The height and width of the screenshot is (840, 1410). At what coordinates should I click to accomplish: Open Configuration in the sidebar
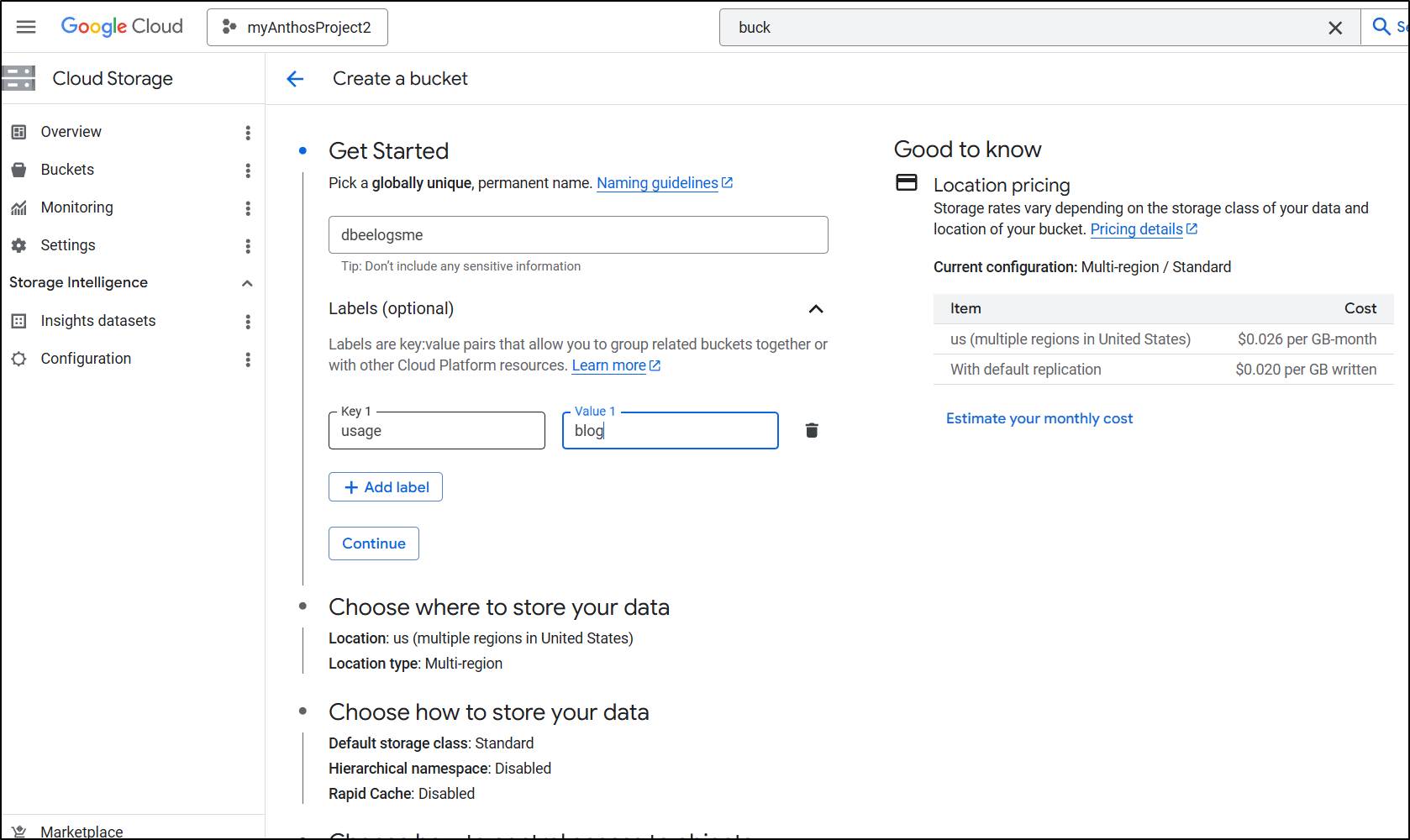coord(86,359)
